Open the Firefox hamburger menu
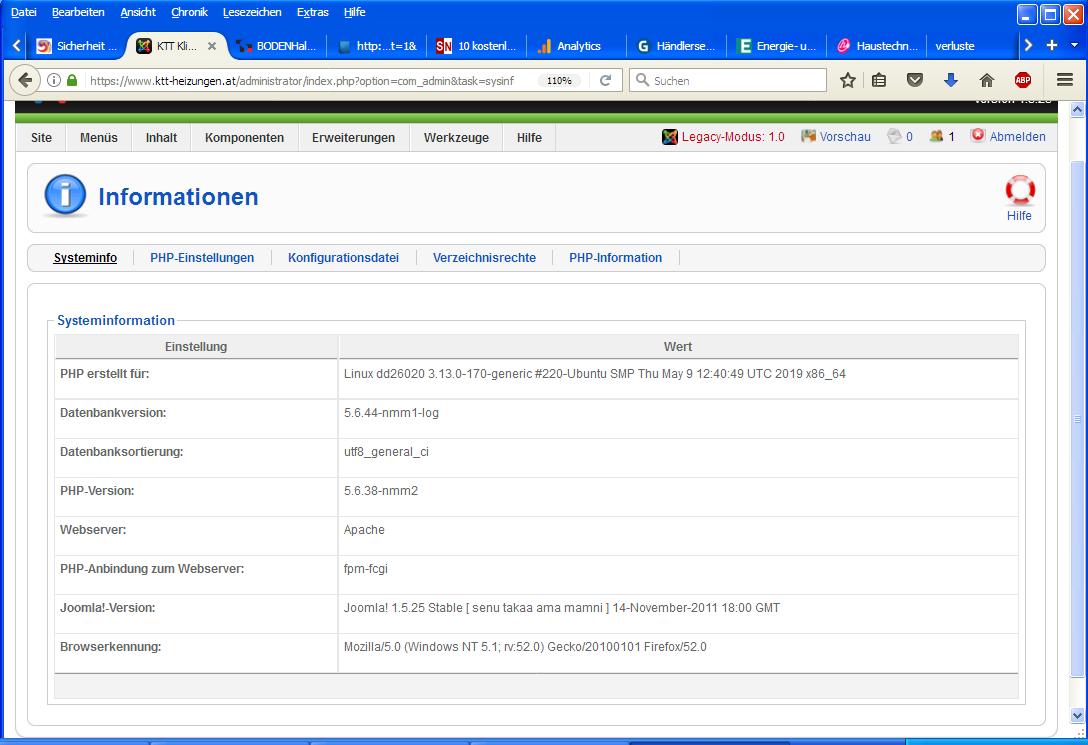This screenshot has height=745, width=1088. (1065, 80)
